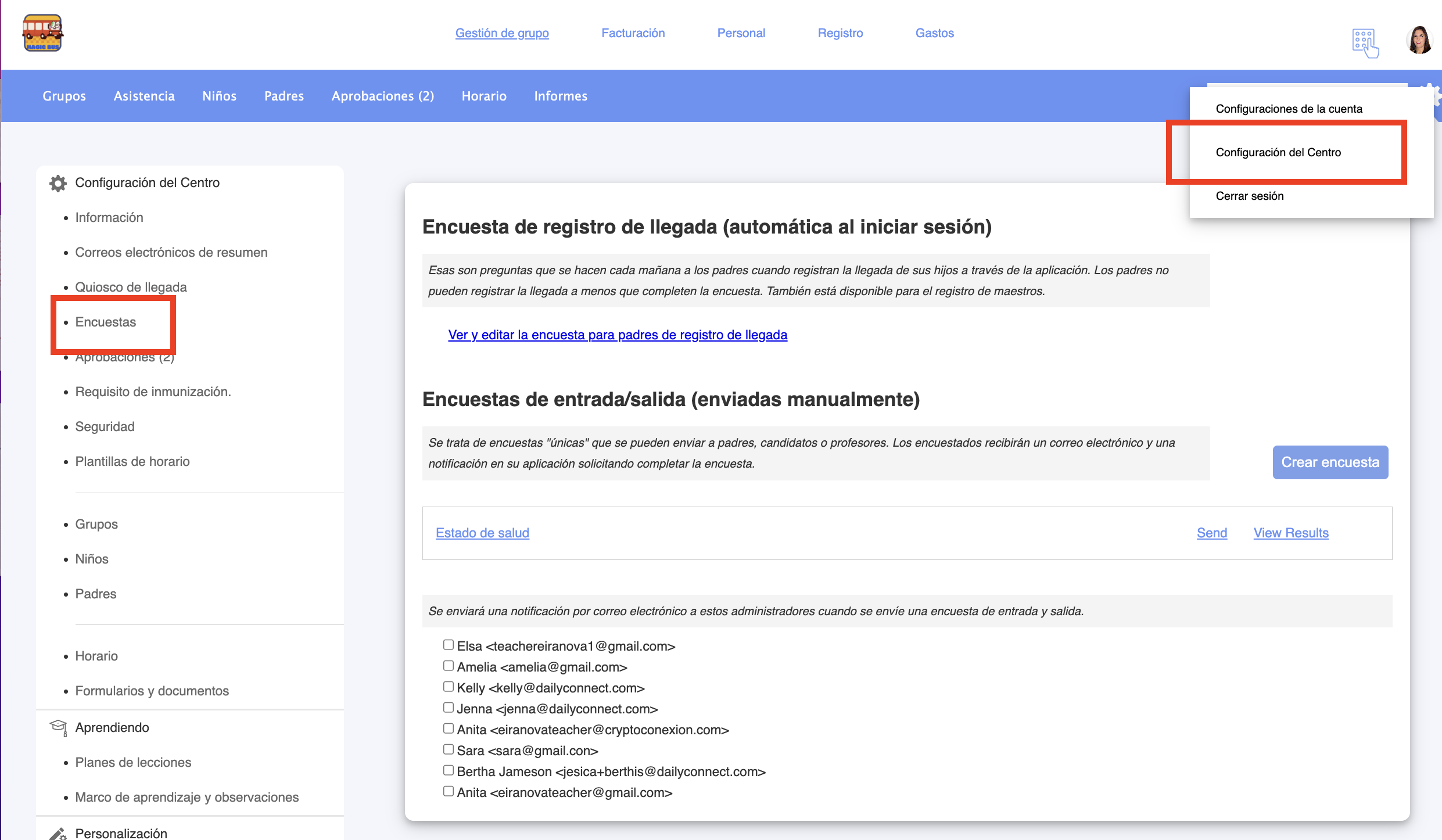Open the check-in survey edit link
The width and height of the screenshot is (1442, 840).
point(617,335)
